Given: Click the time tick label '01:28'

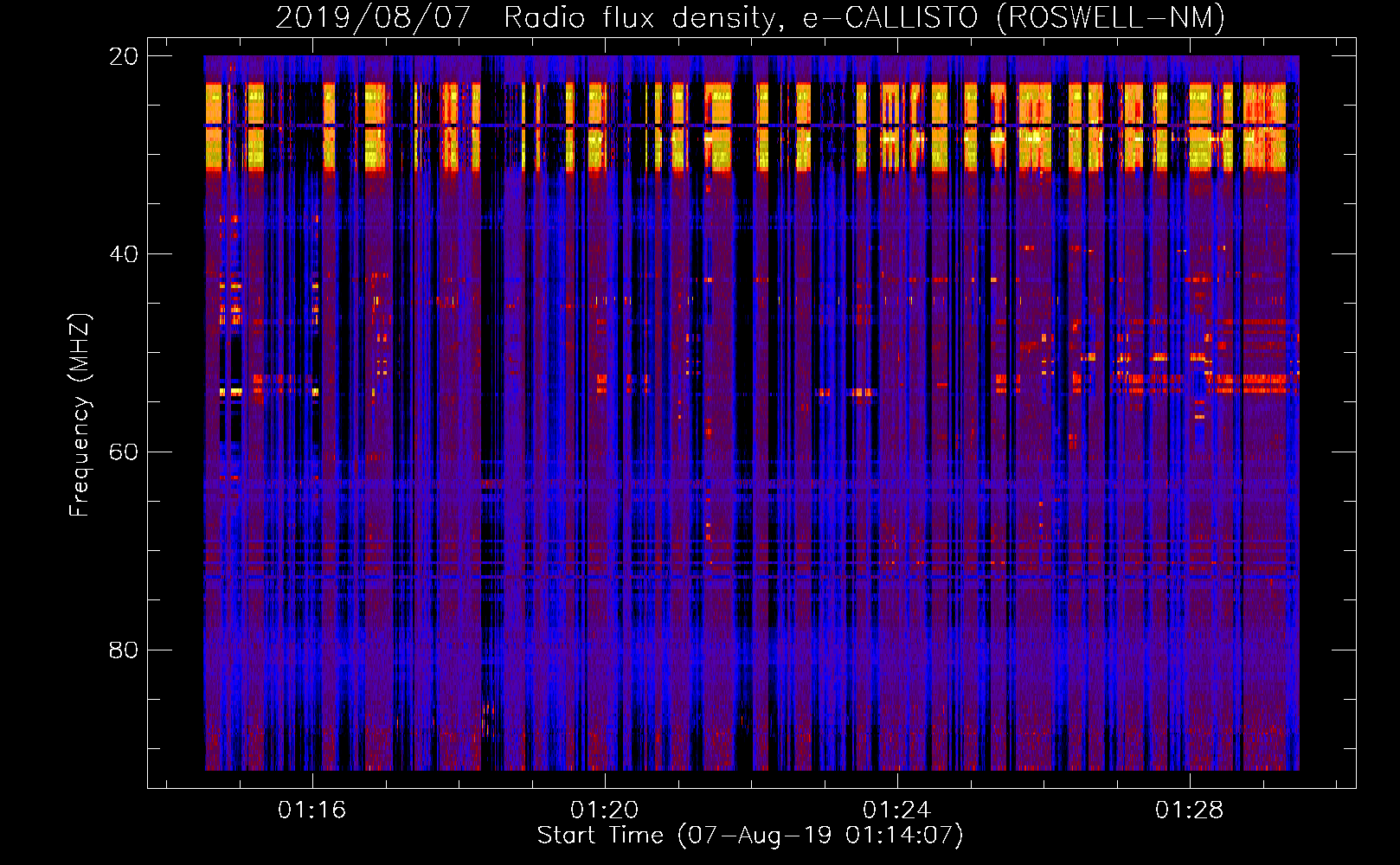Looking at the screenshot, I should pos(1189,810).
